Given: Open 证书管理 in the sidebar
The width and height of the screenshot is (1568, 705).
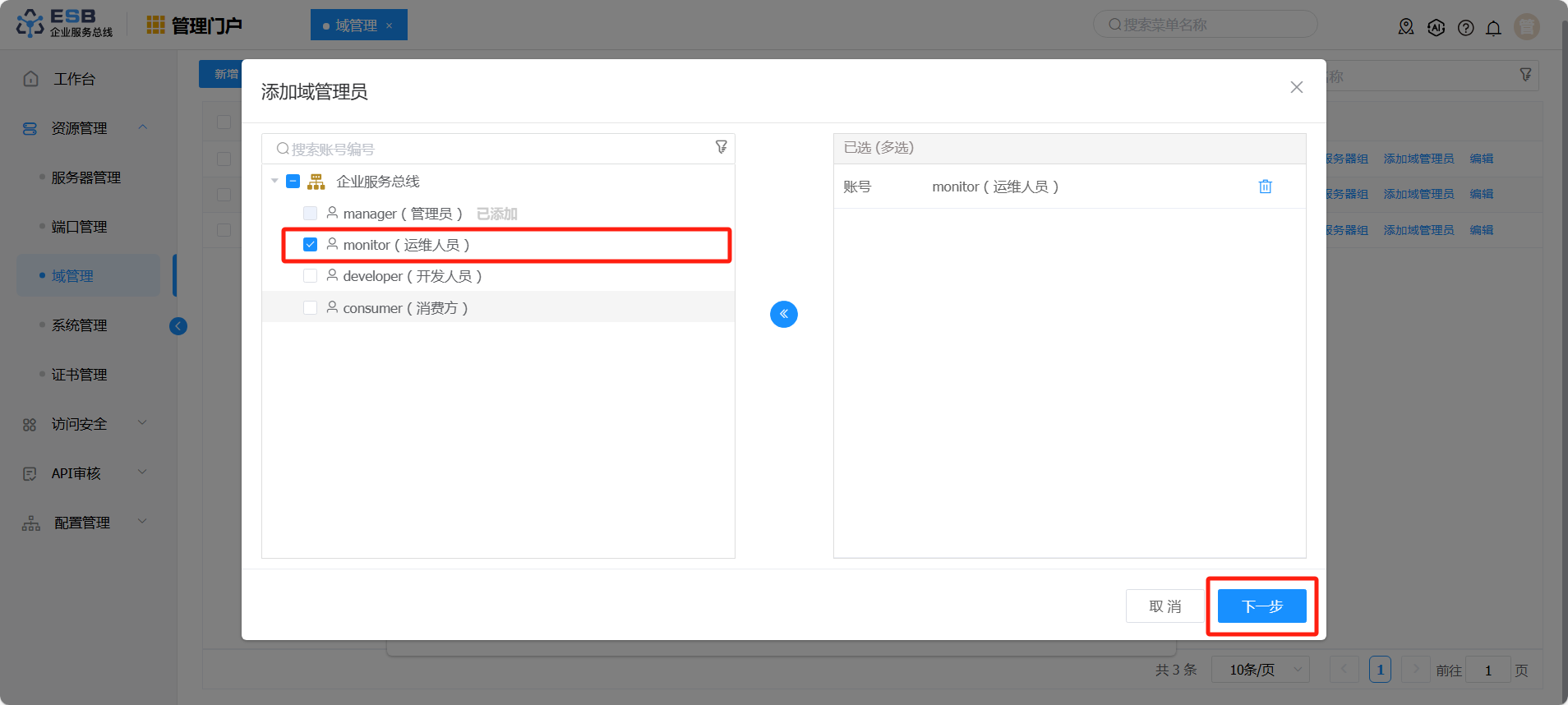Looking at the screenshot, I should click(x=79, y=375).
